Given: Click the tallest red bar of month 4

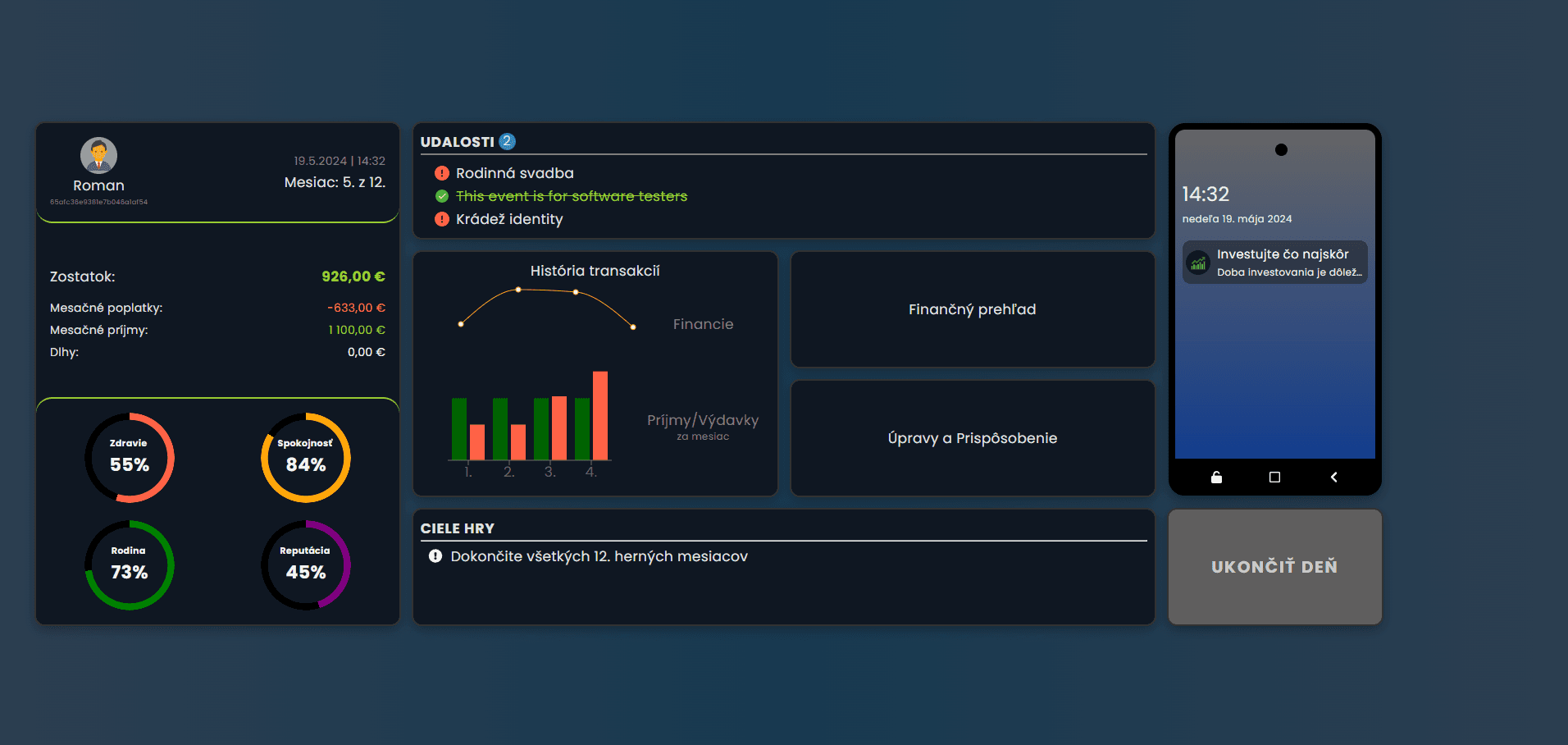Looking at the screenshot, I should [600, 415].
